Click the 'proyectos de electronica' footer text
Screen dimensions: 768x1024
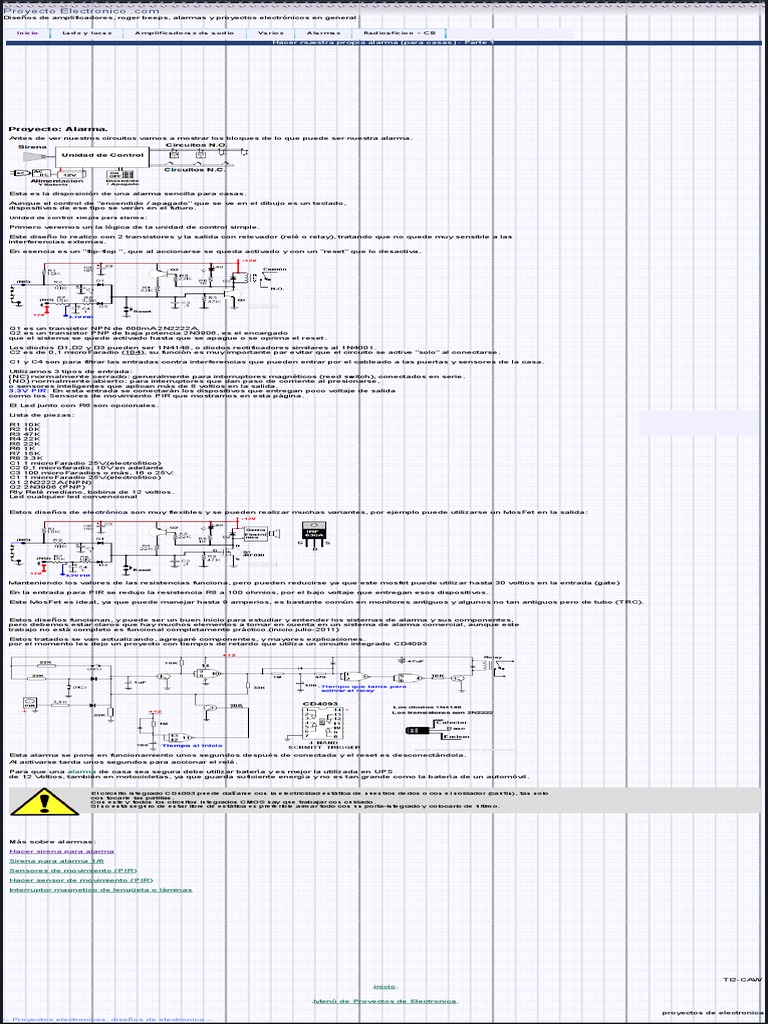pos(714,1012)
